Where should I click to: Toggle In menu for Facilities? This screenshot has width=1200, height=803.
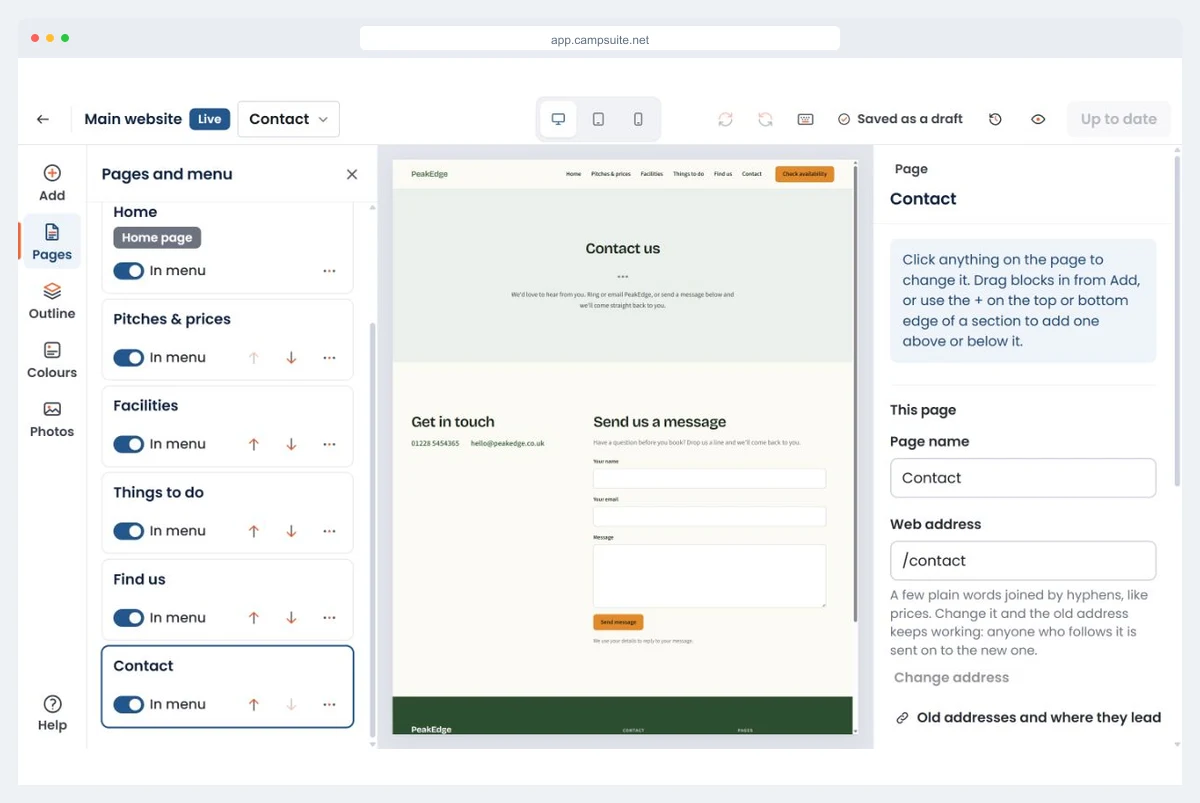(x=129, y=444)
